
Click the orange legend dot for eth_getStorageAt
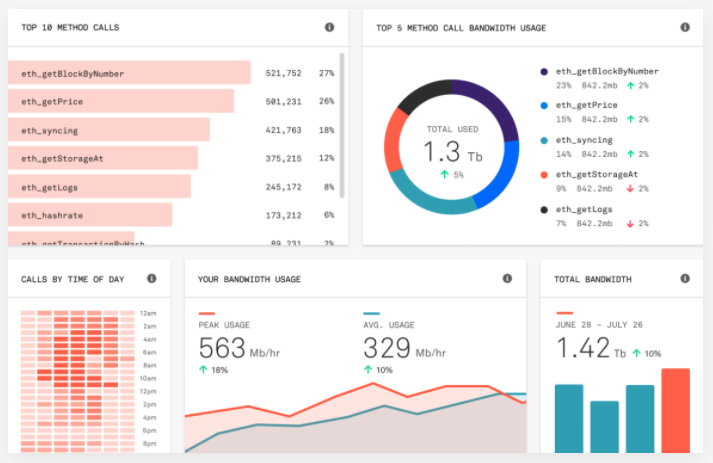click(544, 175)
